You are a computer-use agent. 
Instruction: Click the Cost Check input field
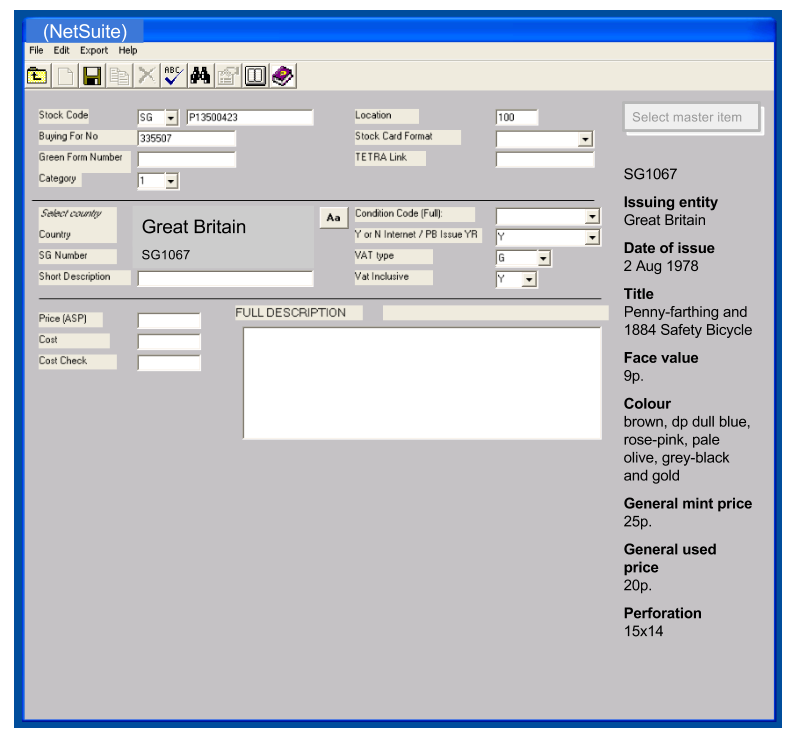click(169, 363)
